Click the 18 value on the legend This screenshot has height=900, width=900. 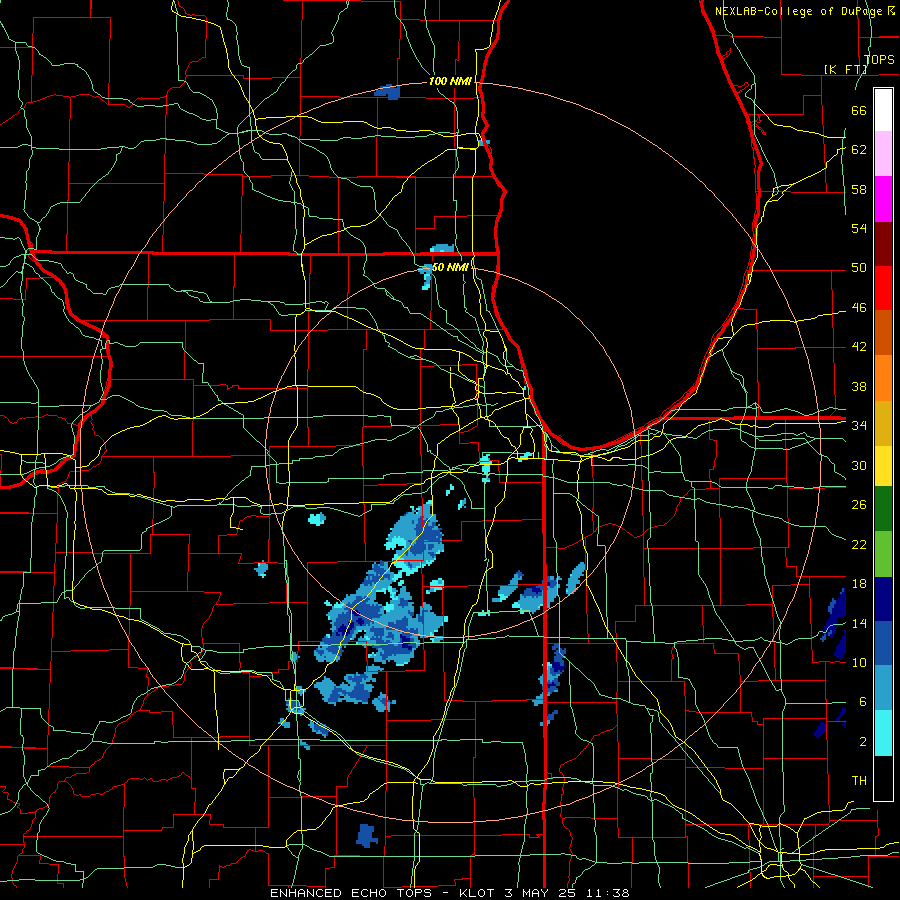[x=859, y=584]
